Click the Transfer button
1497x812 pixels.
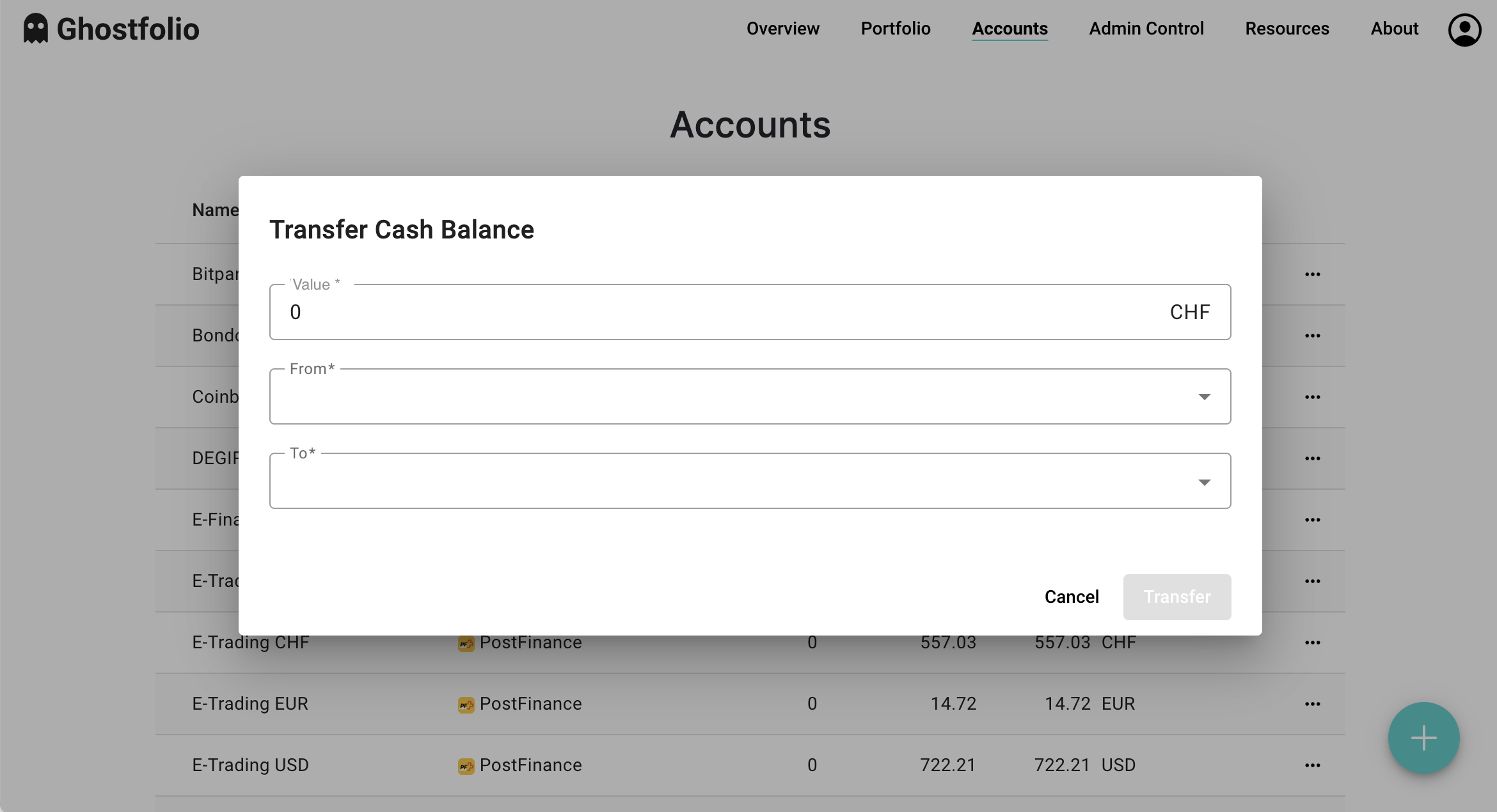[x=1176, y=597]
